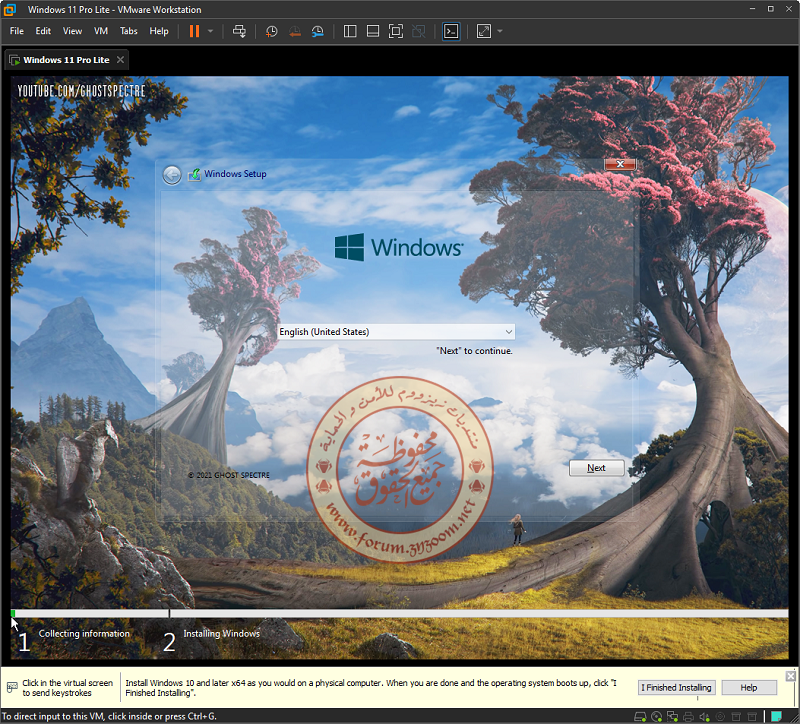Image resolution: width=800 pixels, height=724 pixels.
Task: Show the console view
Action: click(x=451, y=31)
